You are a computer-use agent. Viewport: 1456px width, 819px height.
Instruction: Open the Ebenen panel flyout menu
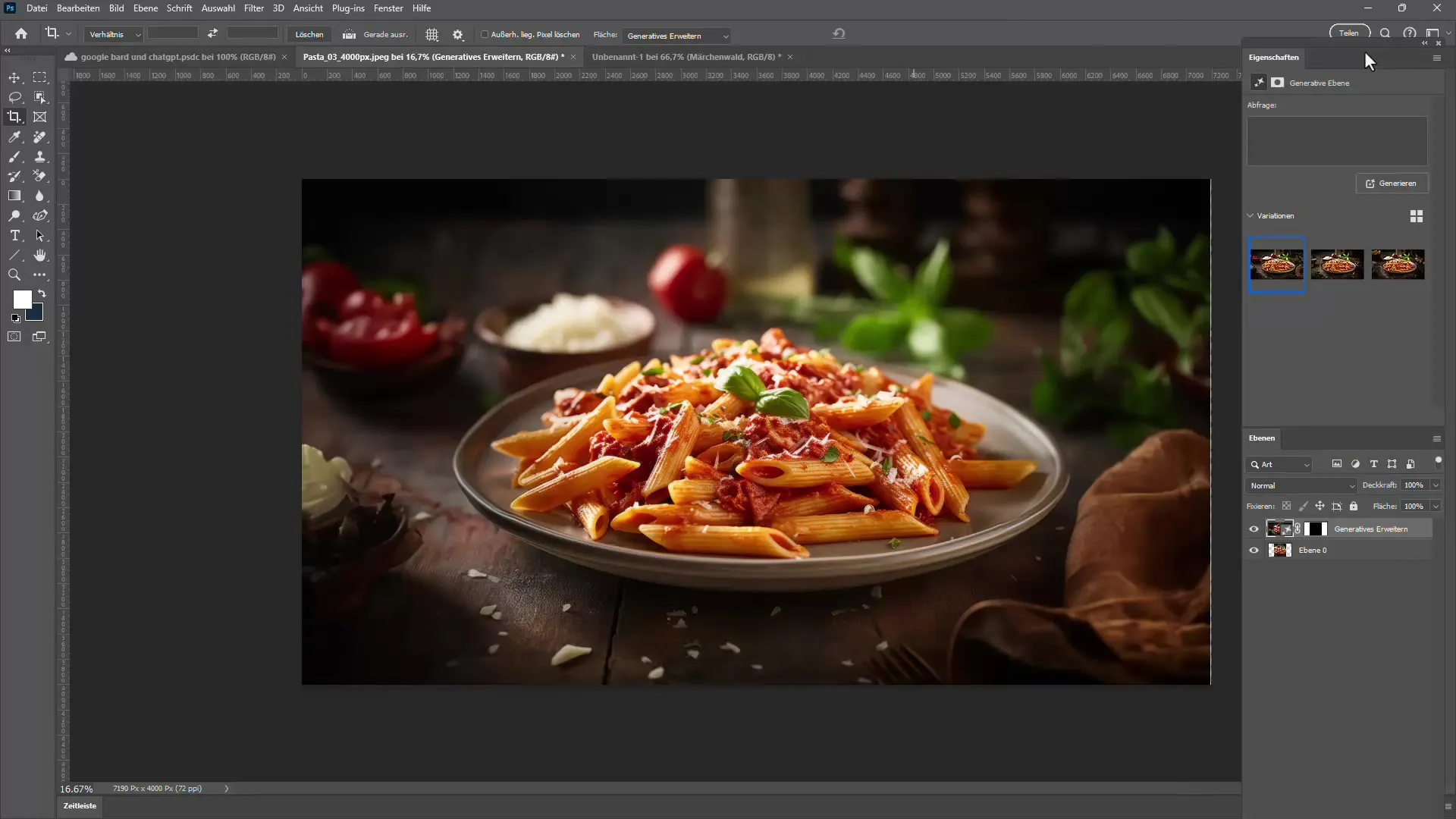(x=1436, y=439)
